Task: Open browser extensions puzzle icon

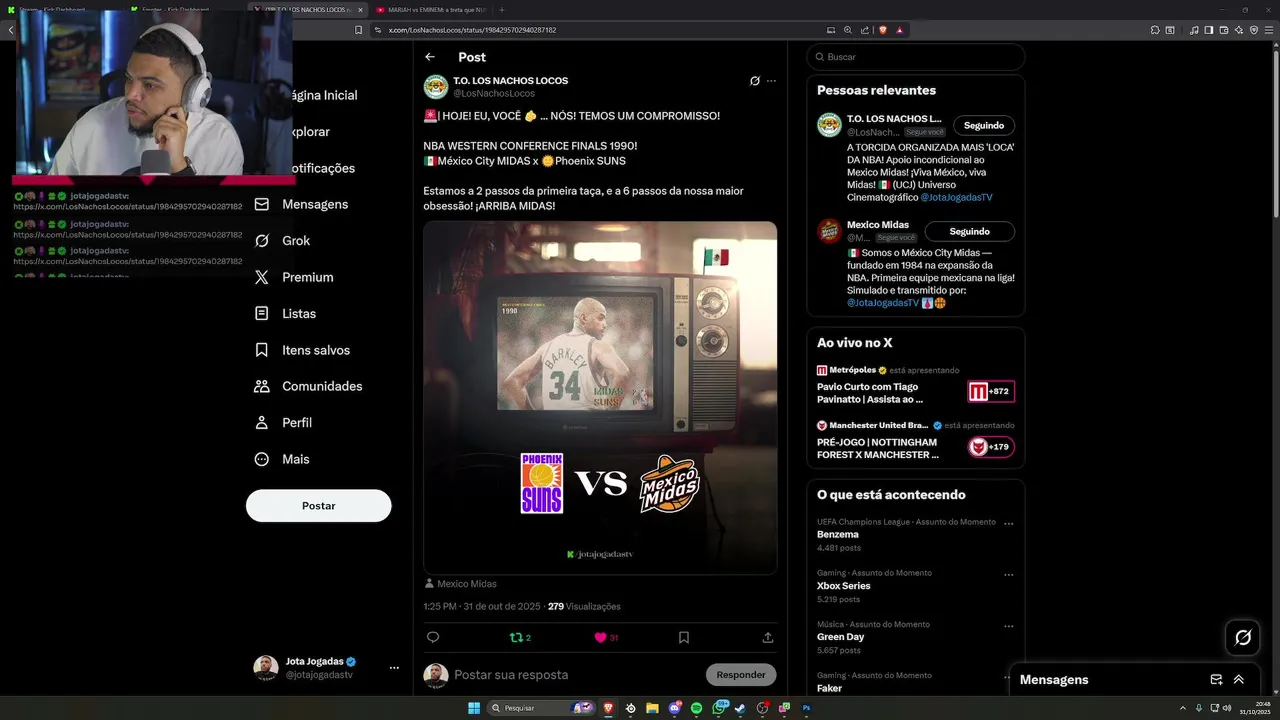Action: click(x=1153, y=30)
